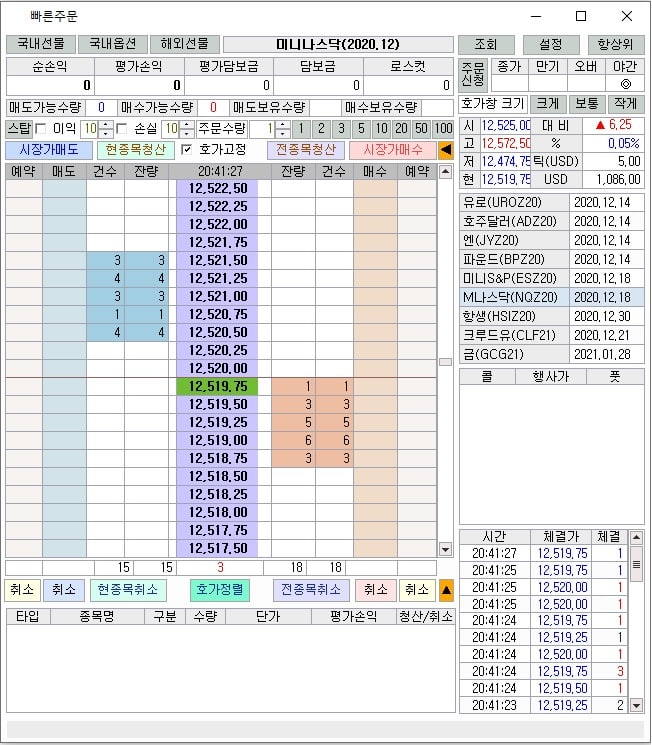Click the 청산/취소 column header
The image size is (652, 745).
425,617
